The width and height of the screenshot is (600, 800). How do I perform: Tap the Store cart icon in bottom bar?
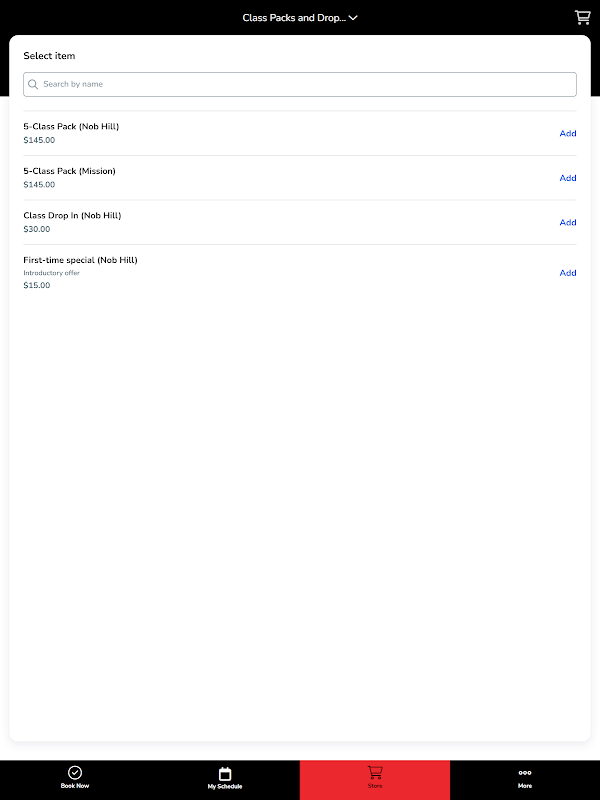[375, 772]
